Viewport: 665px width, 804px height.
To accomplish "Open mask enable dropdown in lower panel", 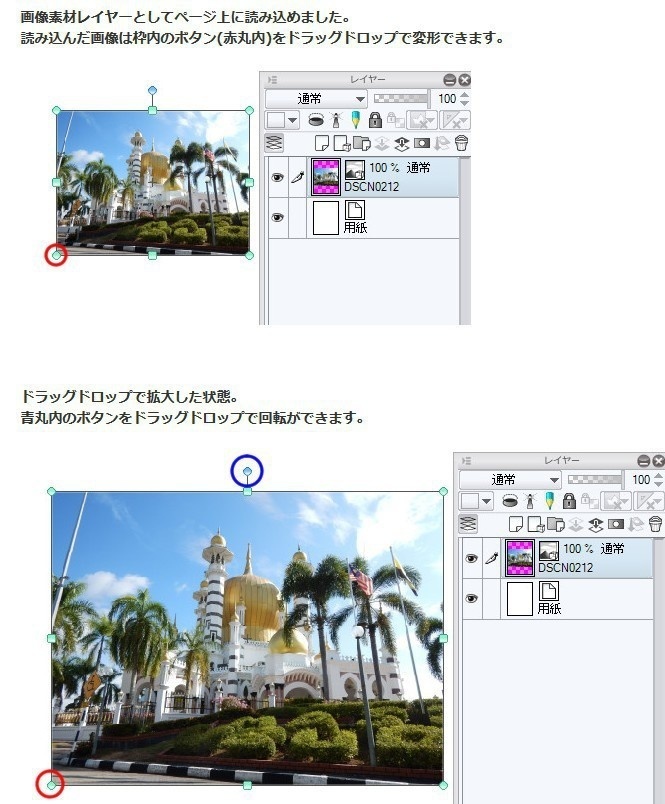I will pos(616,501).
